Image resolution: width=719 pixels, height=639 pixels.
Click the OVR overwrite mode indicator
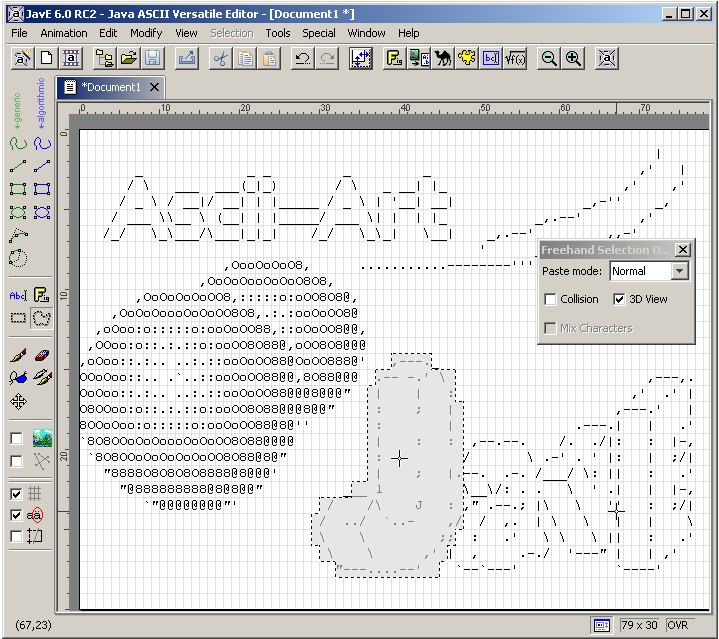click(x=678, y=625)
